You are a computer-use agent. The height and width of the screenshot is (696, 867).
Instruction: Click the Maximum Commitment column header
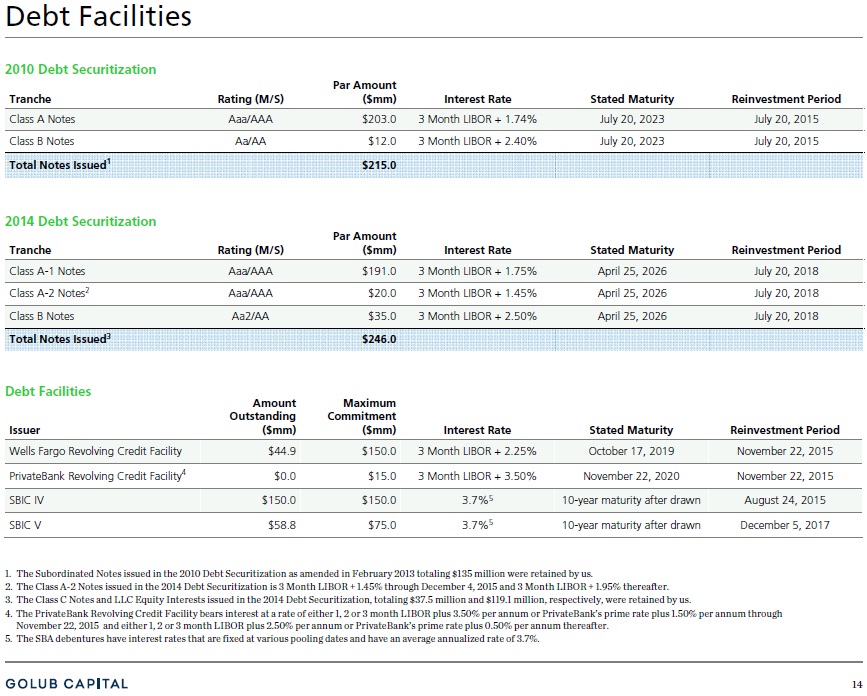(x=362, y=416)
